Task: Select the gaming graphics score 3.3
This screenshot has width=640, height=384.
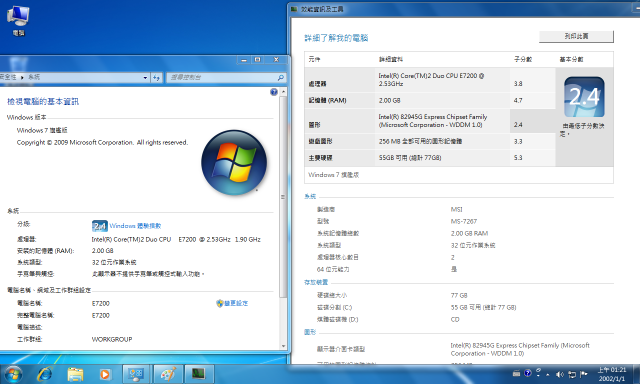Action: 518,142
